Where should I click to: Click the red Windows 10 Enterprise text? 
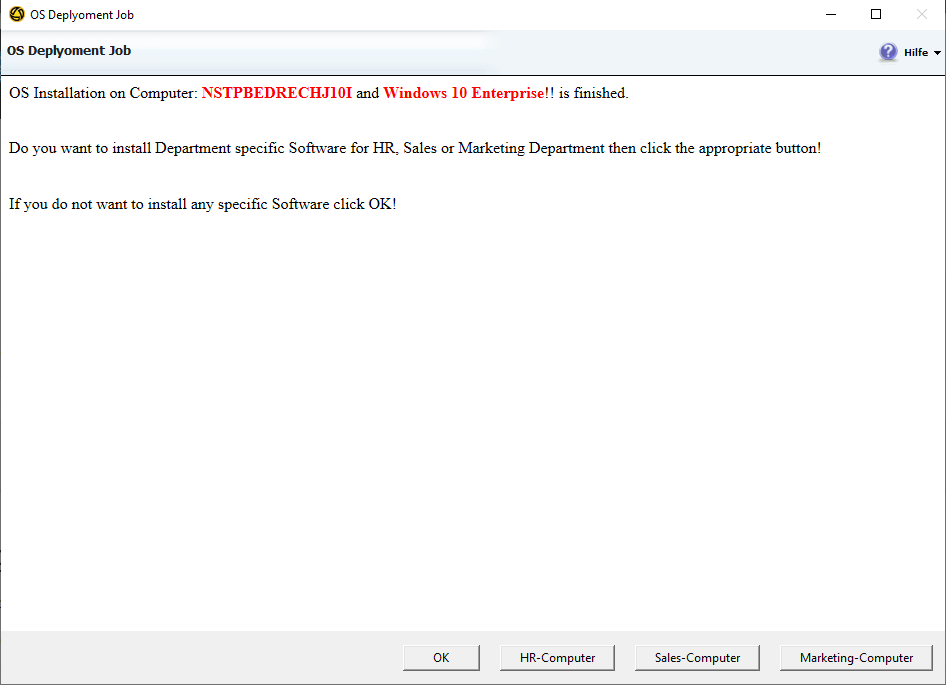pyautogui.click(x=463, y=93)
